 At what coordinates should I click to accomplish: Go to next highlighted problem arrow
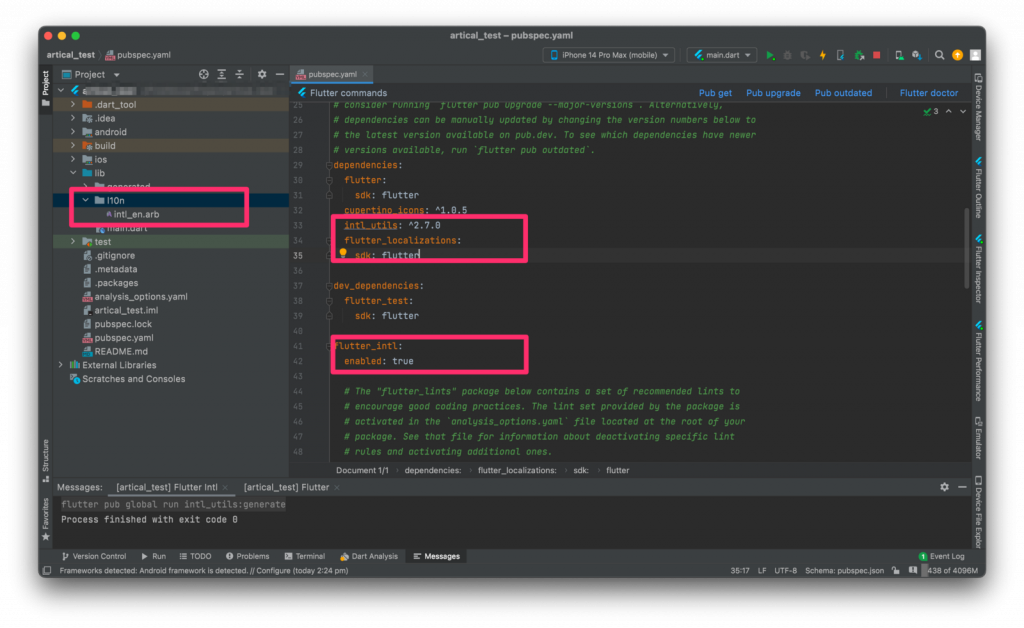963,112
